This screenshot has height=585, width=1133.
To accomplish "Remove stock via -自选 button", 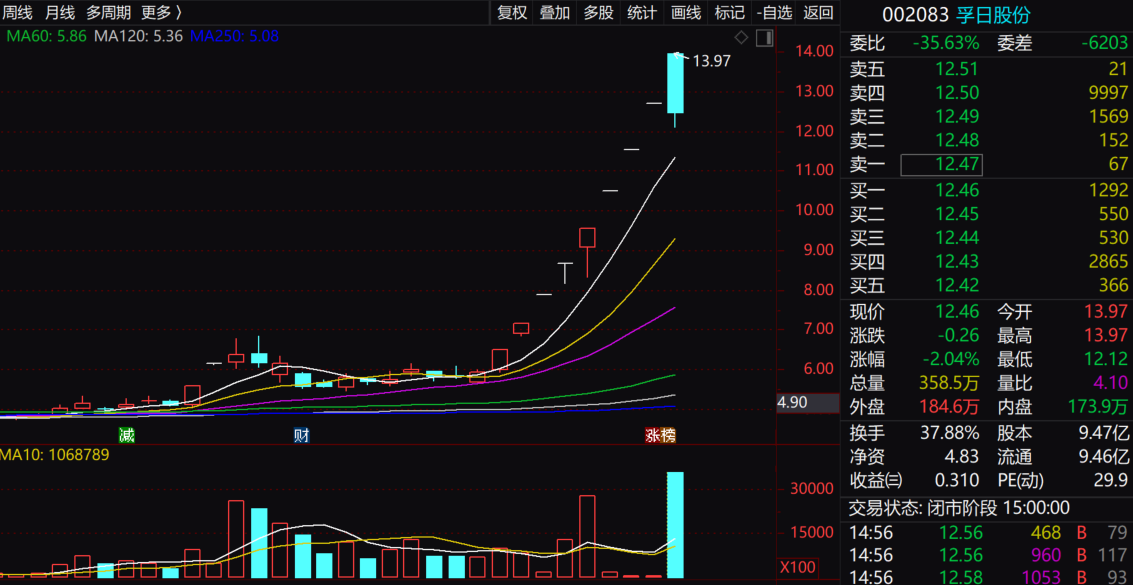I will [774, 12].
